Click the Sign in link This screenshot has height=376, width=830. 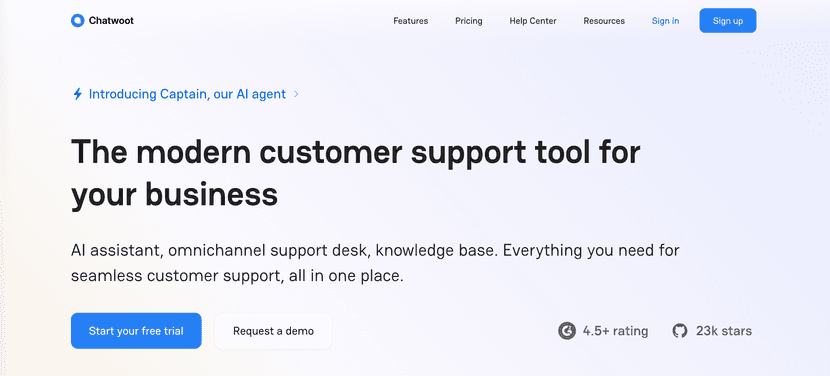click(x=665, y=21)
